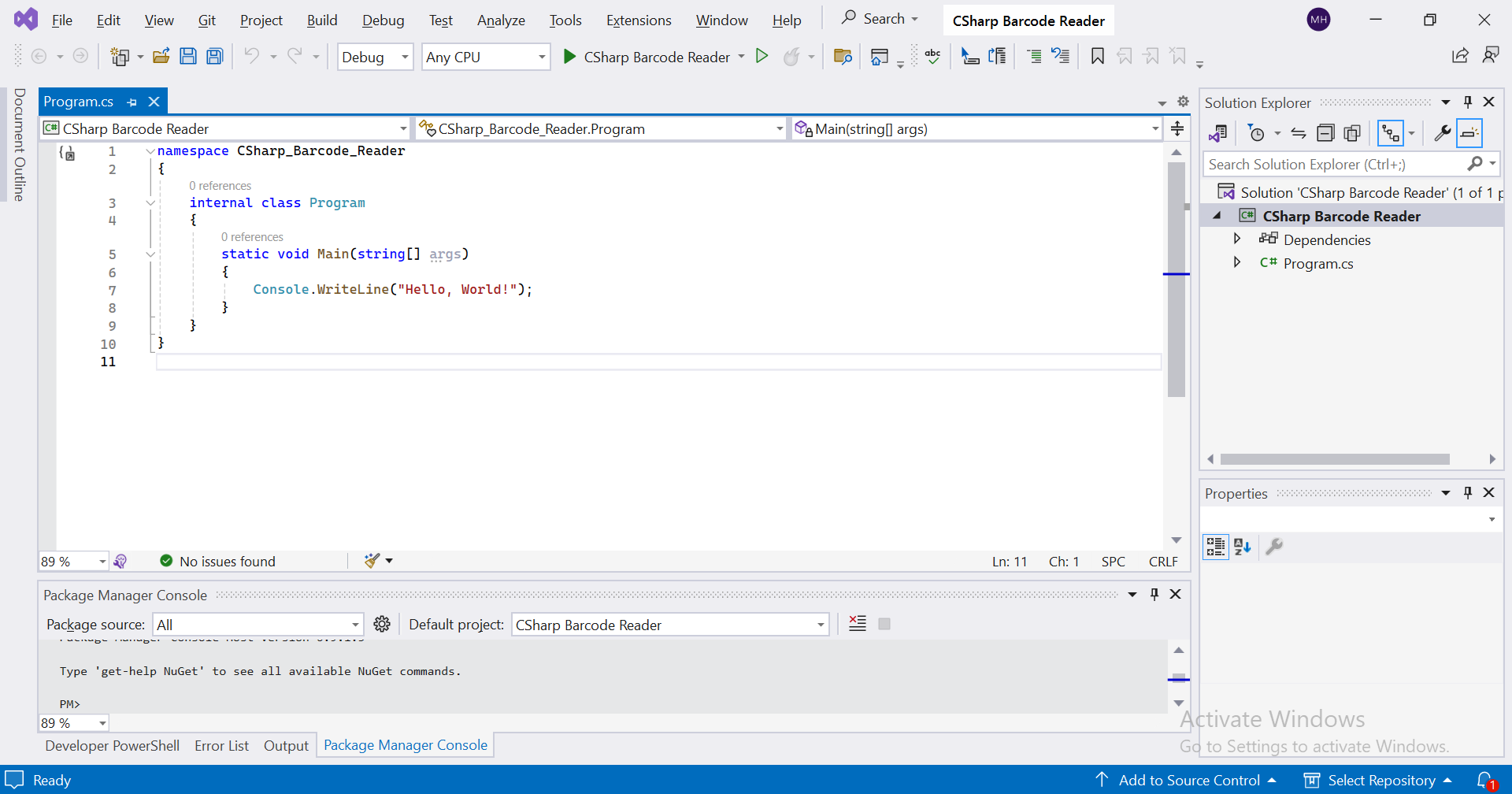Select the Save All icon
Image resolution: width=1512 pixels, height=794 pixels.
click(x=214, y=55)
